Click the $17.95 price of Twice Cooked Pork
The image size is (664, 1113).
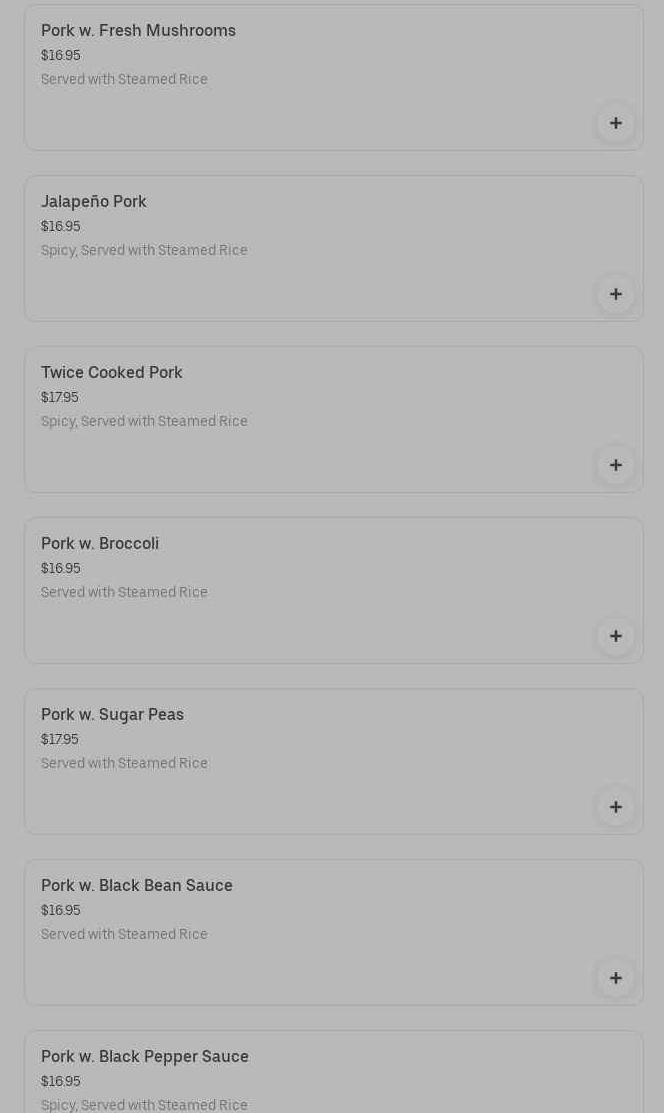(x=60, y=398)
